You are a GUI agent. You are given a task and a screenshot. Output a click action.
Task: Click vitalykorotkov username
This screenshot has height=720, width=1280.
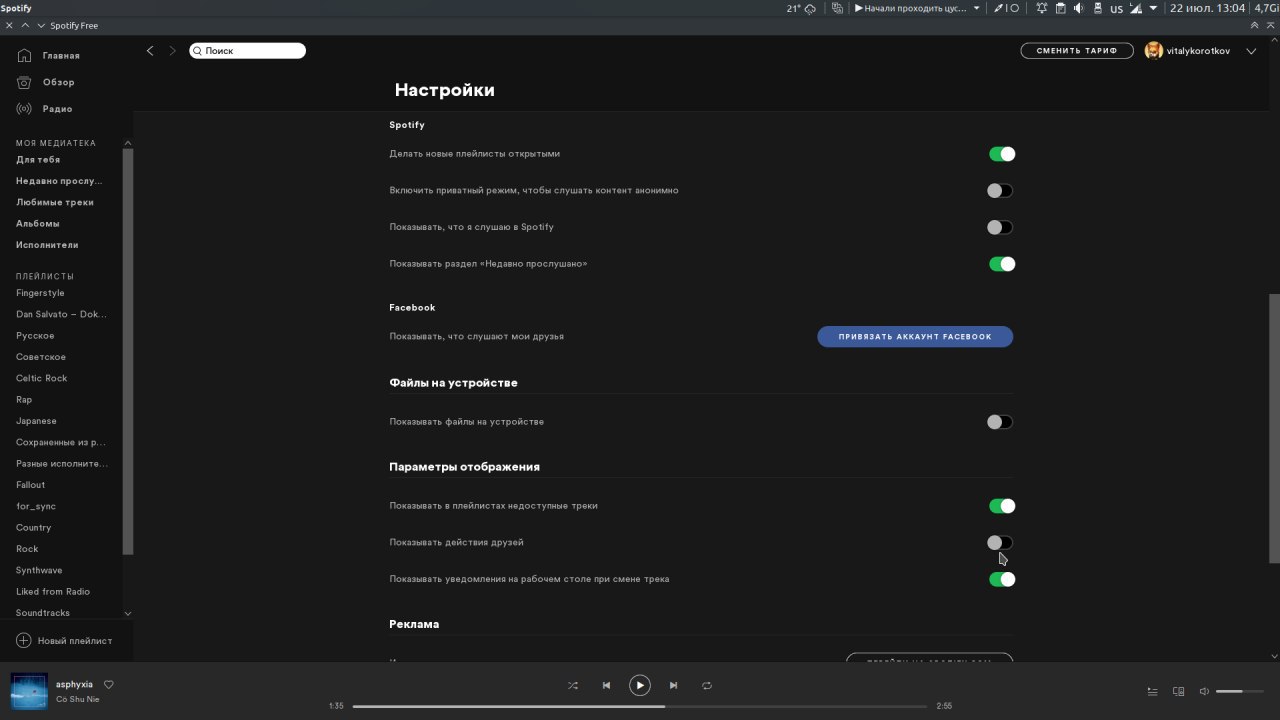point(1198,51)
